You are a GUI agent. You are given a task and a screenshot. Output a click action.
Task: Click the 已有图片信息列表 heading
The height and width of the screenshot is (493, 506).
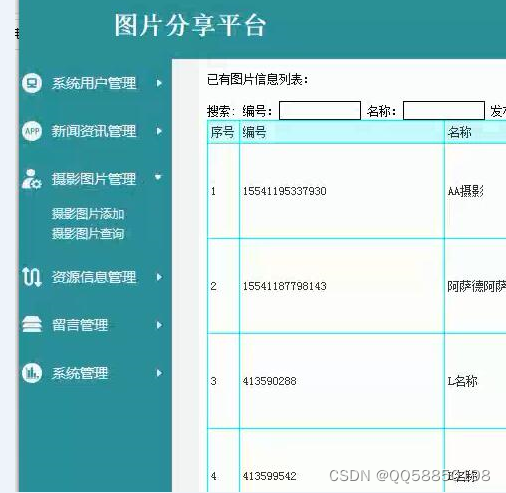257,80
